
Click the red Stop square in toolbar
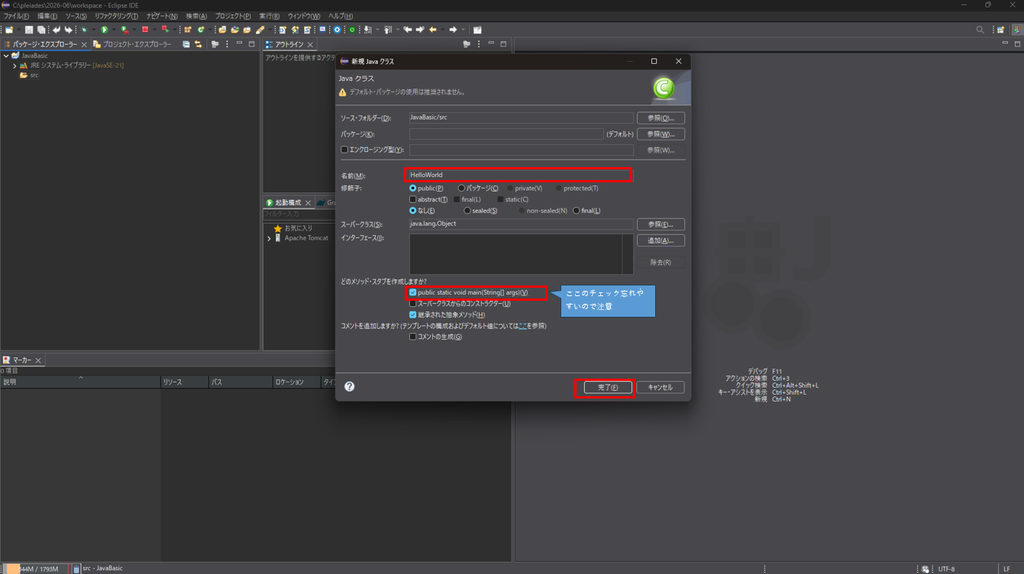point(145,29)
